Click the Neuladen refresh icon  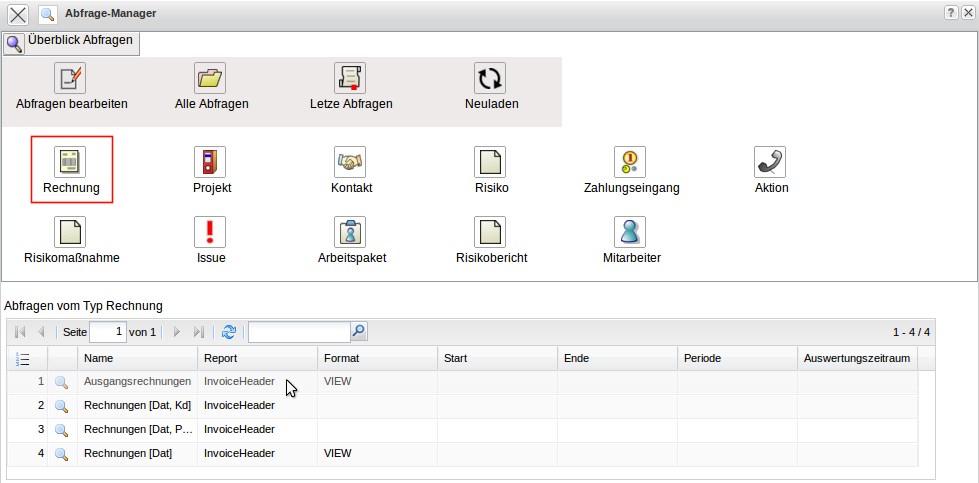[x=490, y=79]
